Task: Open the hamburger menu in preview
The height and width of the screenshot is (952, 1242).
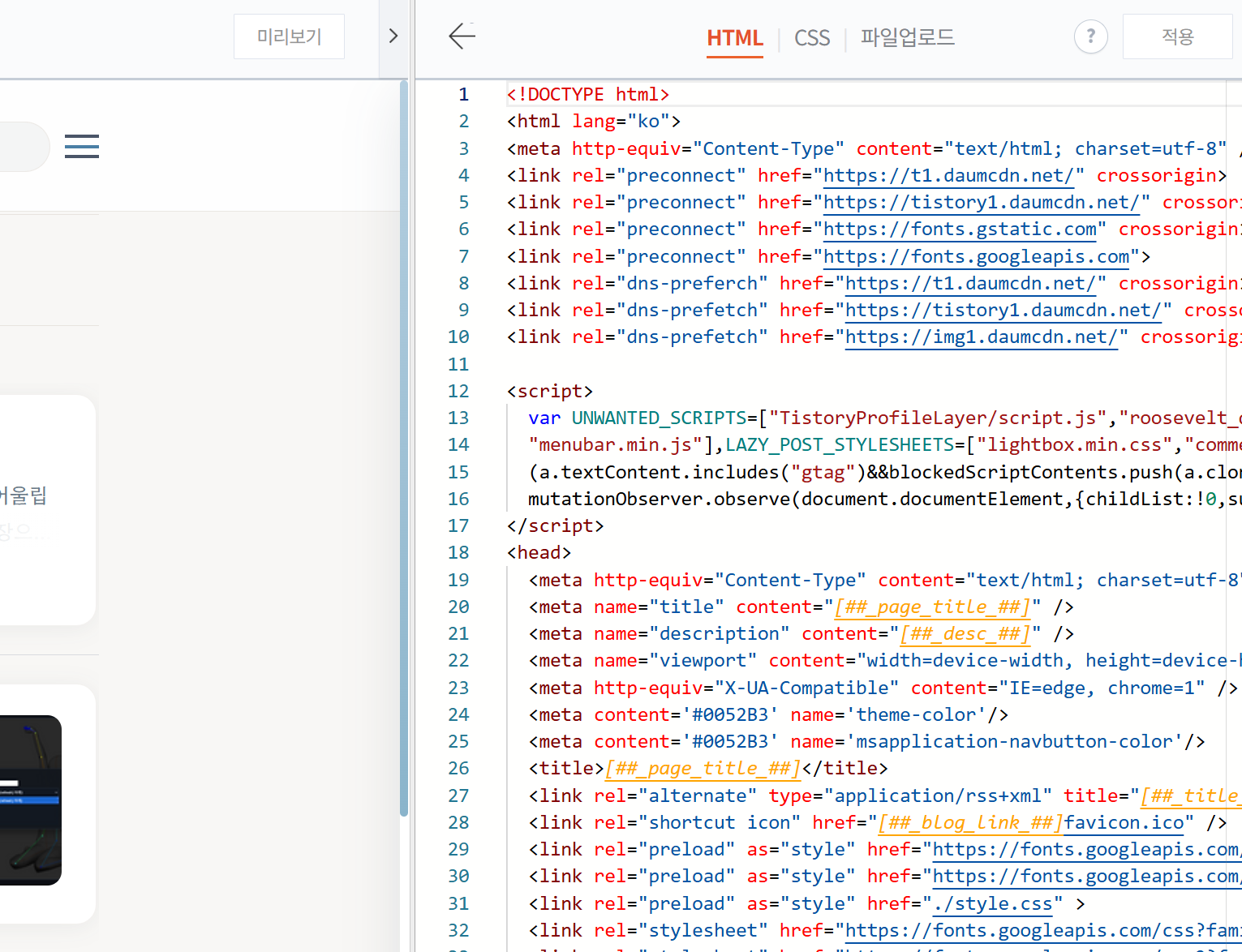Action: pyautogui.click(x=82, y=146)
